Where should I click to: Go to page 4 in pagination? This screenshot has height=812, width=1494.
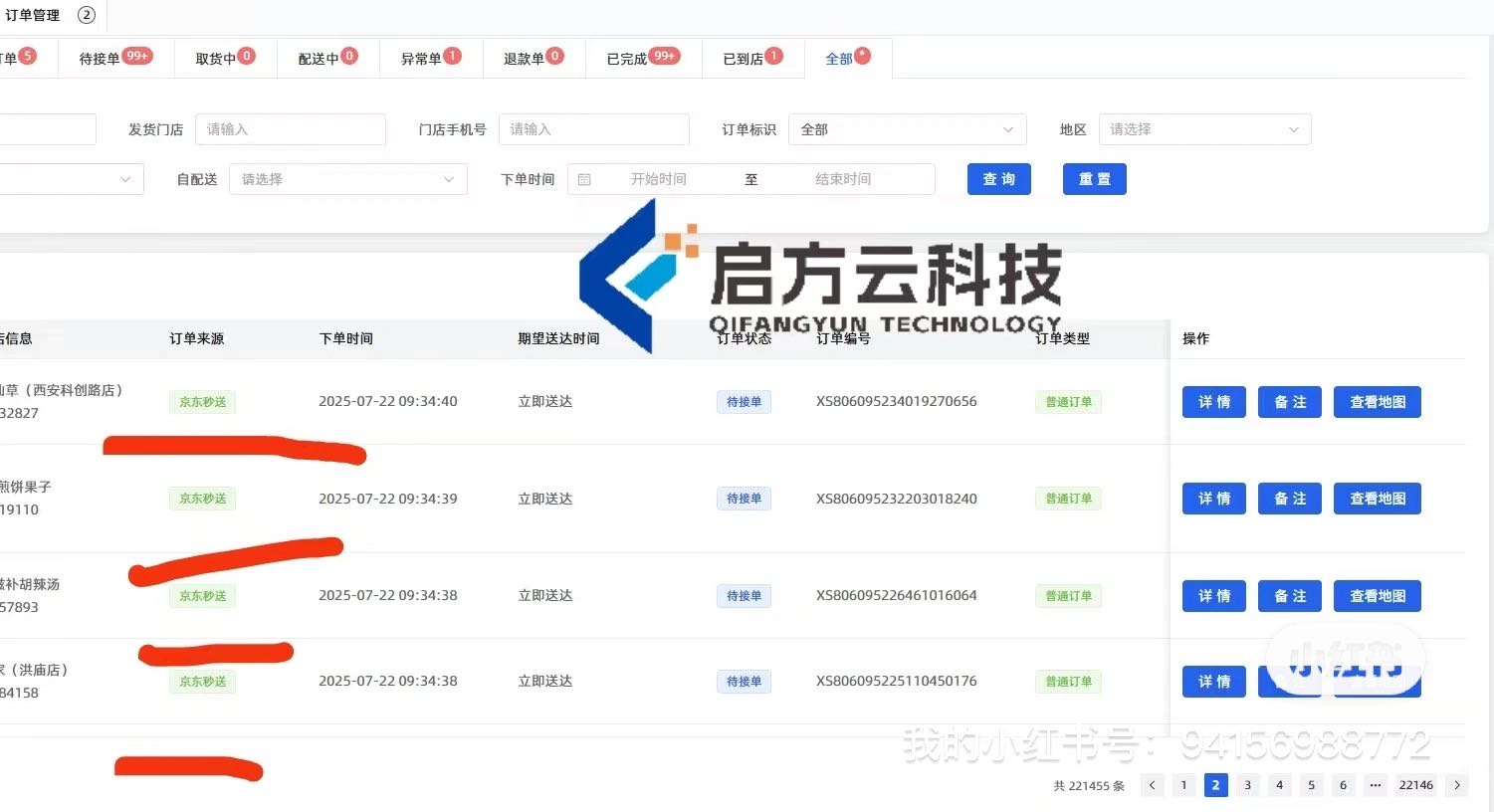coord(1279,785)
